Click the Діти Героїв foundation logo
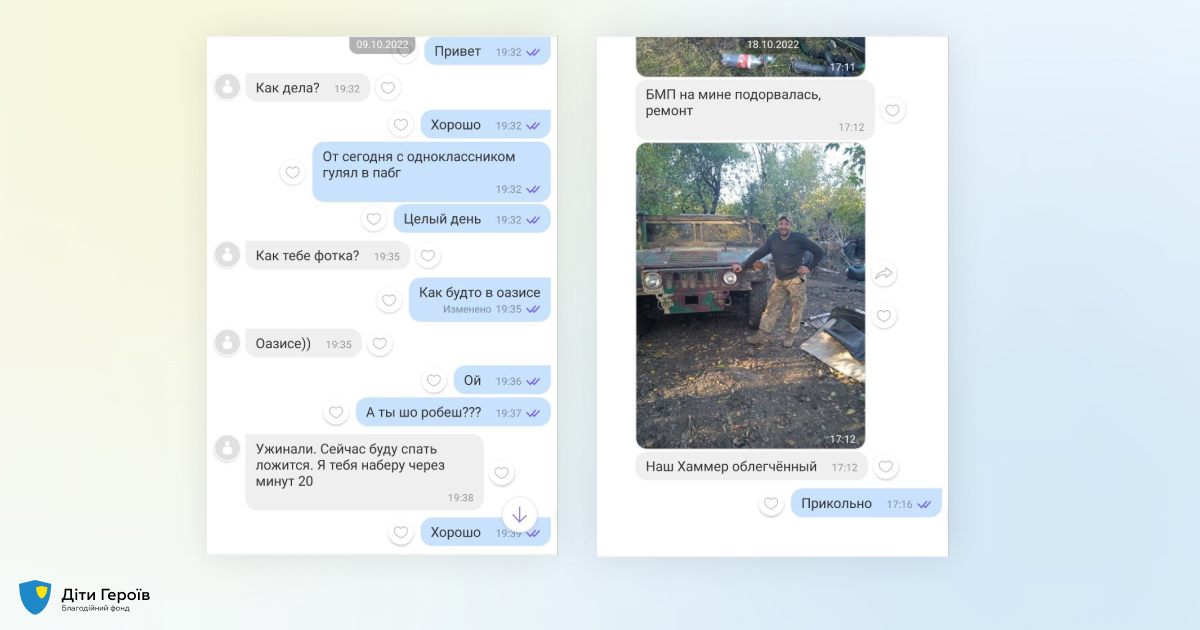The height and width of the screenshot is (630, 1200). tap(85, 597)
